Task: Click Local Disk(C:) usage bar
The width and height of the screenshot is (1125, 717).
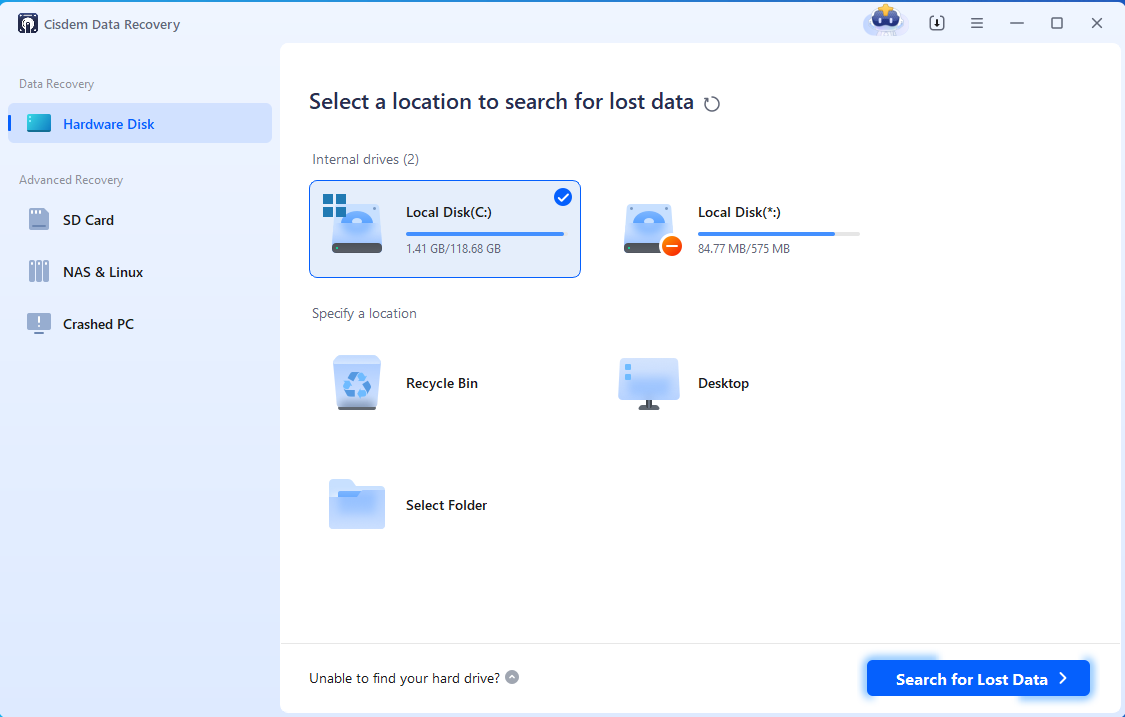Action: [x=484, y=233]
